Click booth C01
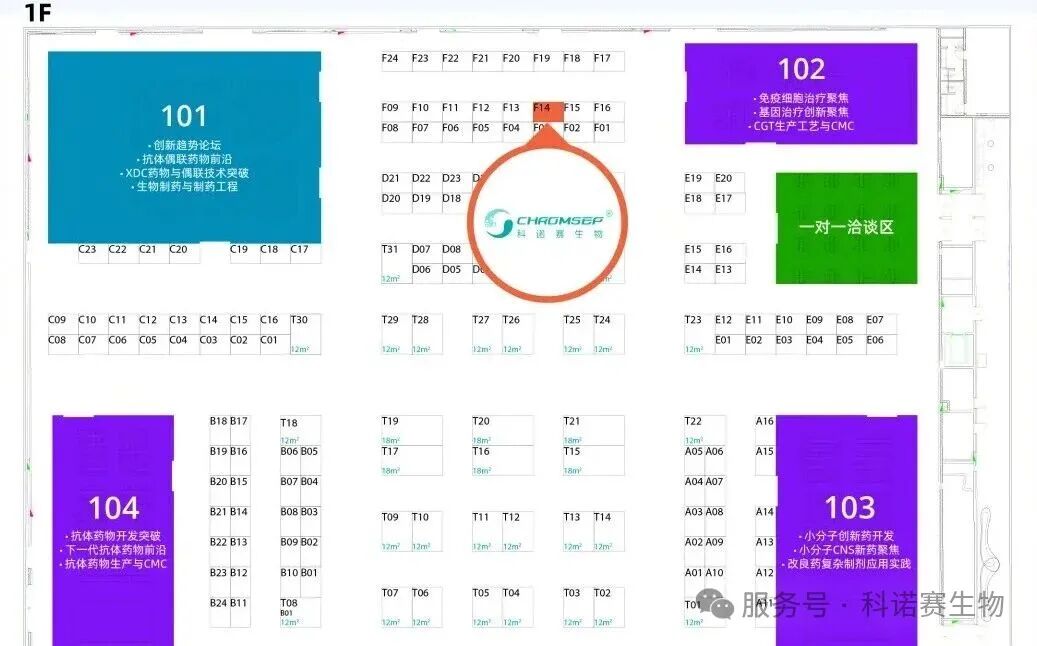The width and height of the screenshot is (1037, 646). 275,344
